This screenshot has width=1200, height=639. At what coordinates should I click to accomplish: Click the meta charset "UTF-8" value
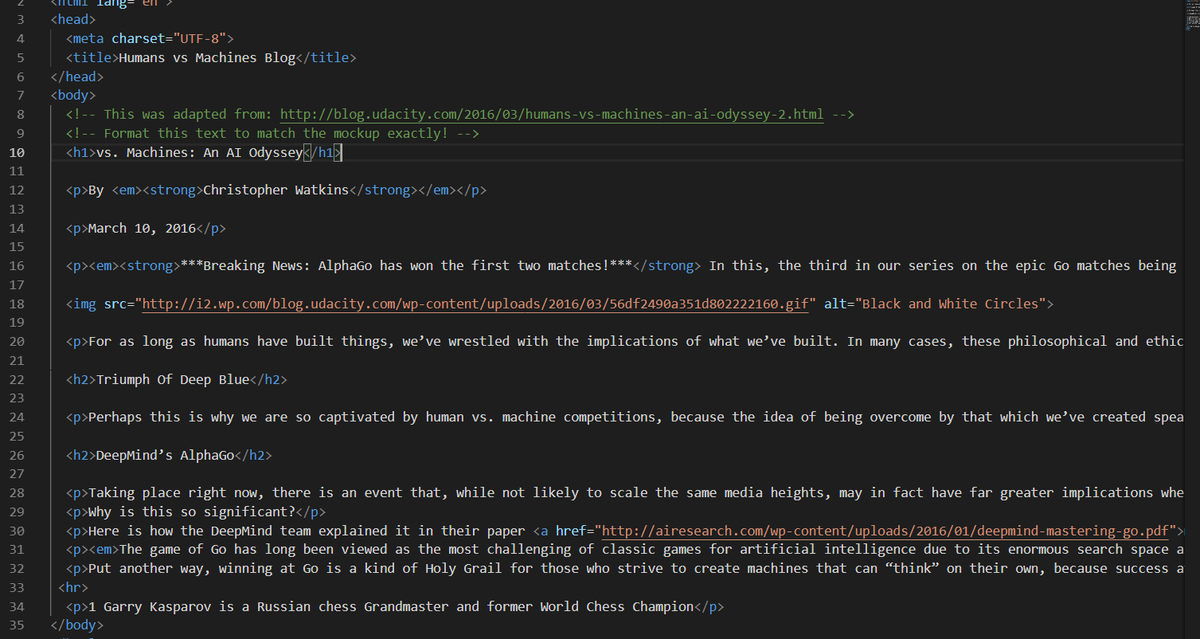click(203, 38)
